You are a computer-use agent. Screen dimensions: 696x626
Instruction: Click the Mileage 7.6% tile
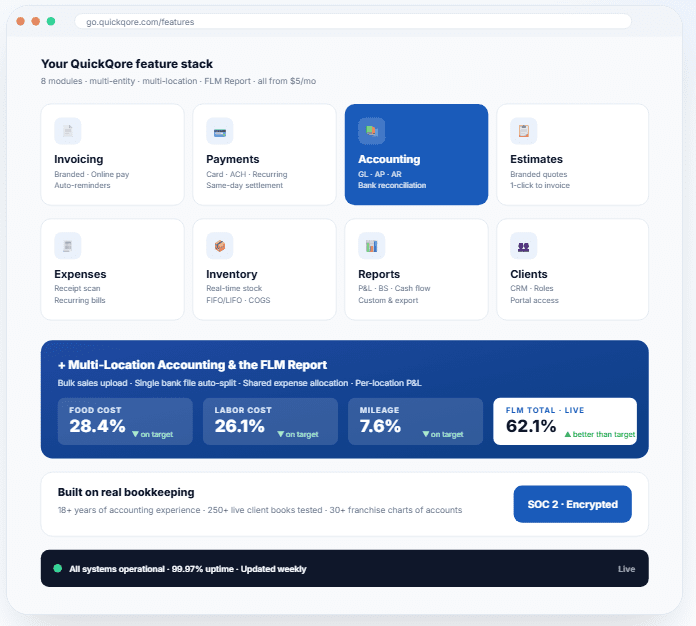(x=415, y=421)
